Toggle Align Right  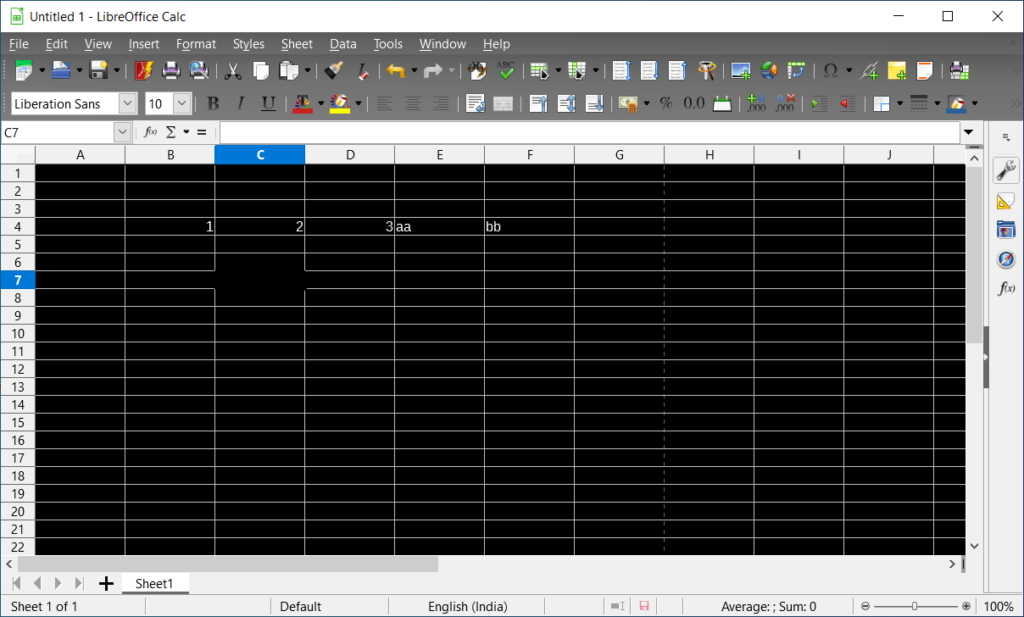441,103
